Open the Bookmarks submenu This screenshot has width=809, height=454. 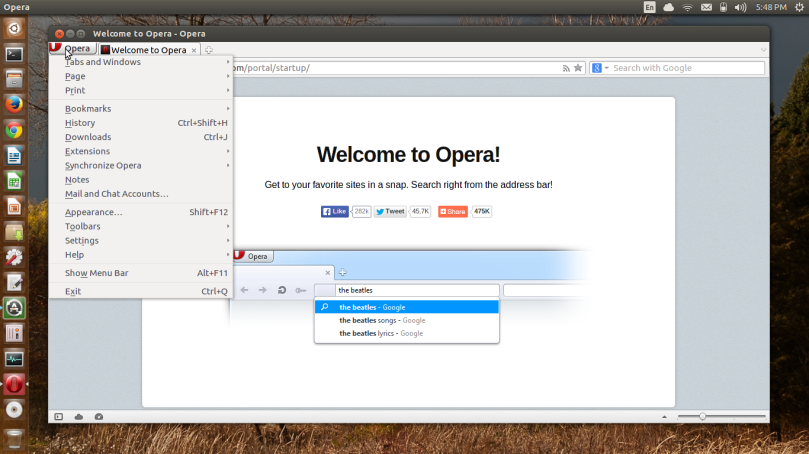(x=141, y=108)
